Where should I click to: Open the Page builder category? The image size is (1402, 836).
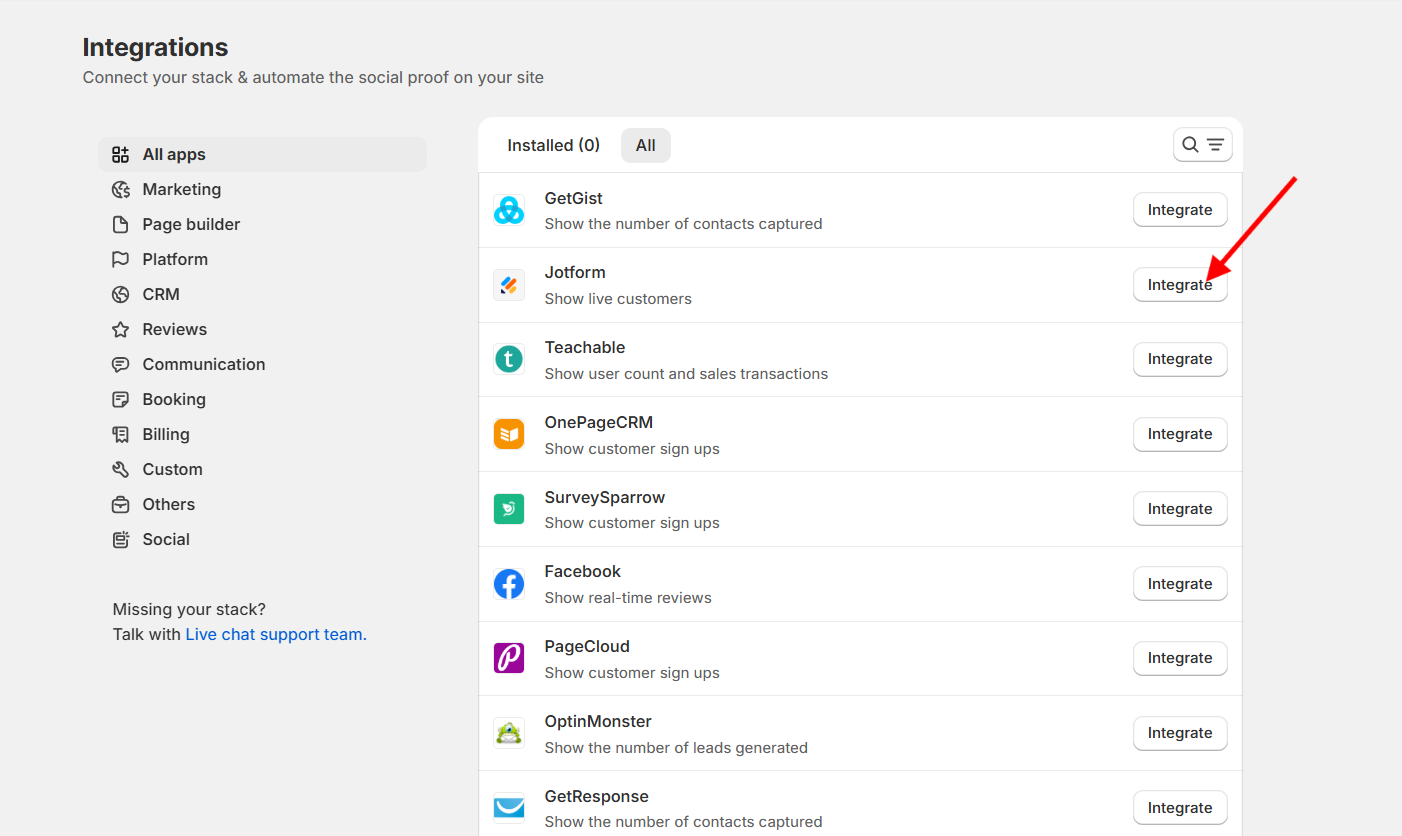click(263, 224)
